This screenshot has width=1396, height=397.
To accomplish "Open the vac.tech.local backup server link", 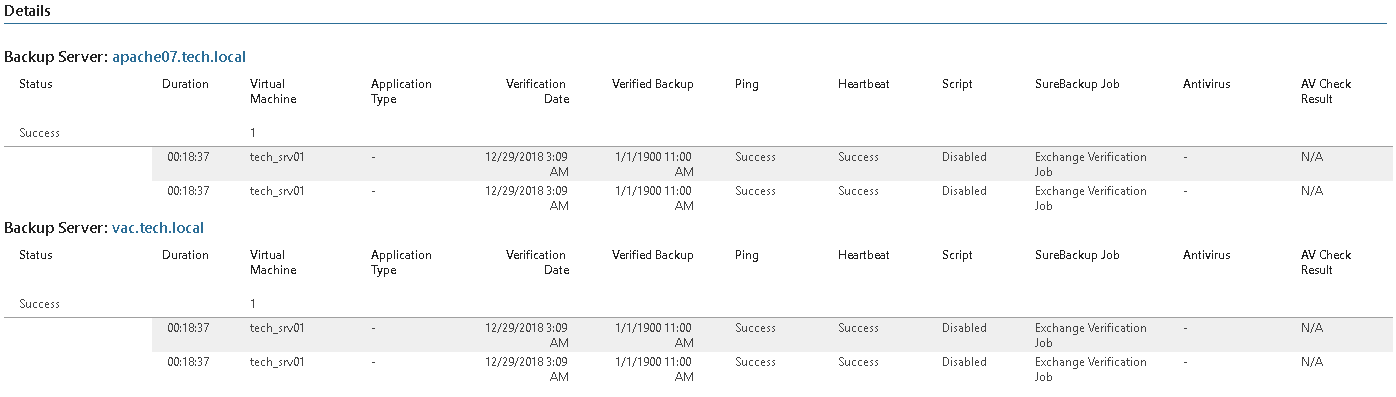I will click(x=158, y=228).
